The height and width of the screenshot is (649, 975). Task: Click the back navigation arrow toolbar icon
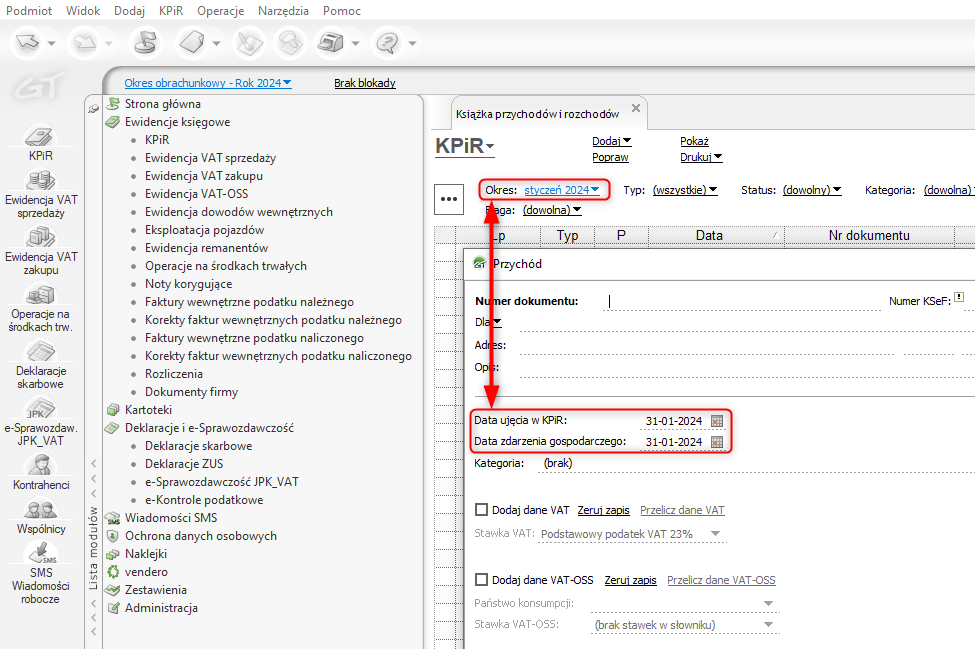pyautogui.click(x=27, y=43)
